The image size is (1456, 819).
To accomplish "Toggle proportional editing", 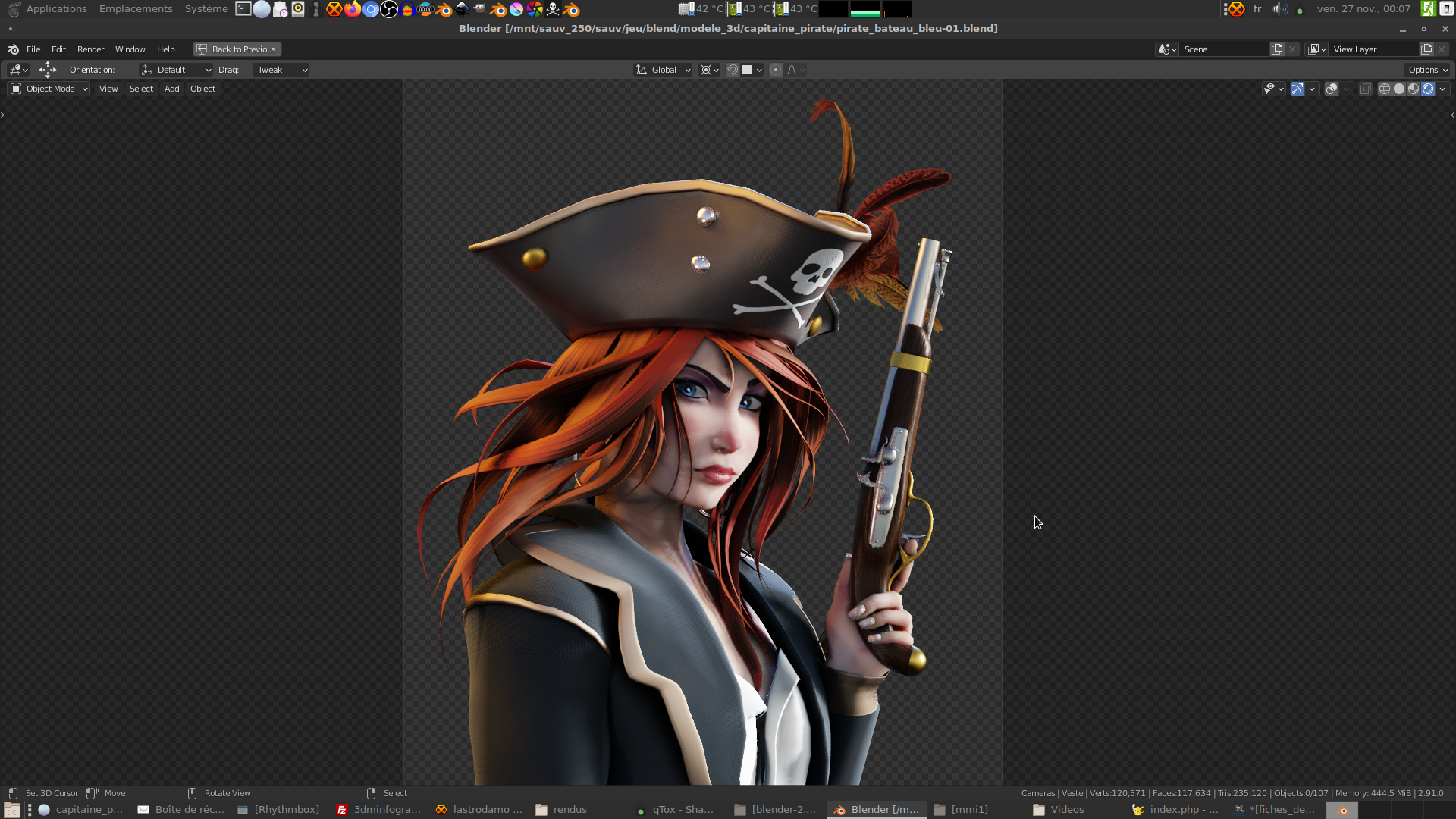I will pos(775,70).
